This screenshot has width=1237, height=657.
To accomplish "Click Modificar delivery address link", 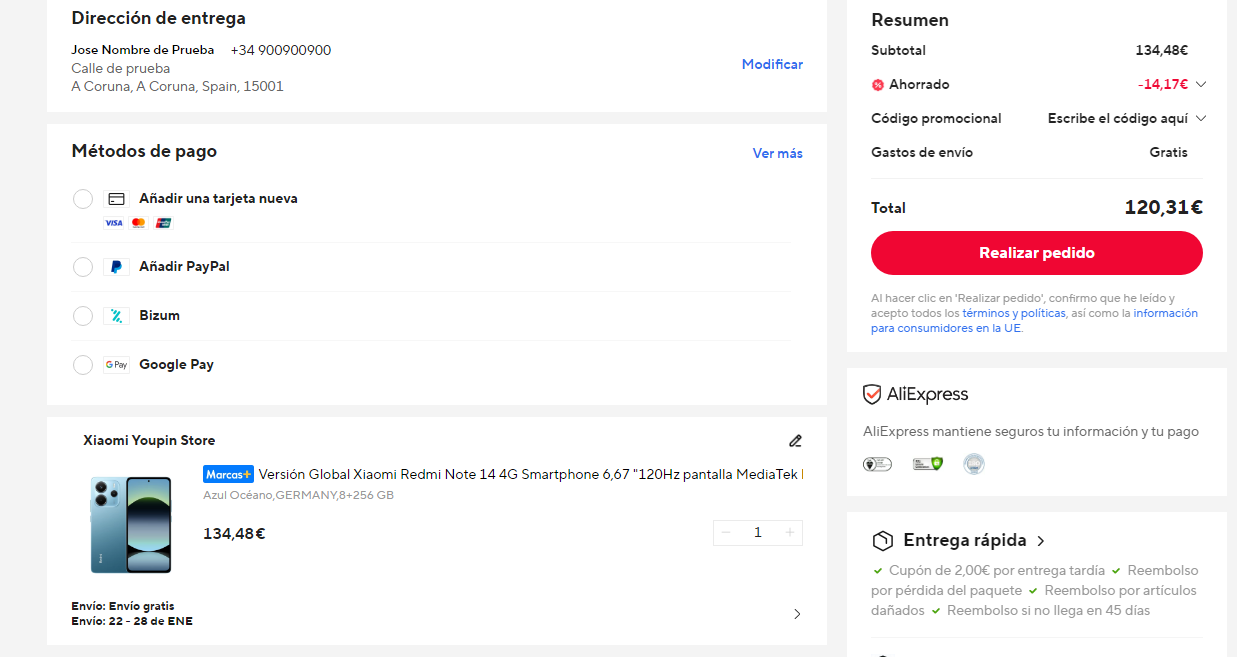I will coord(772,64).
